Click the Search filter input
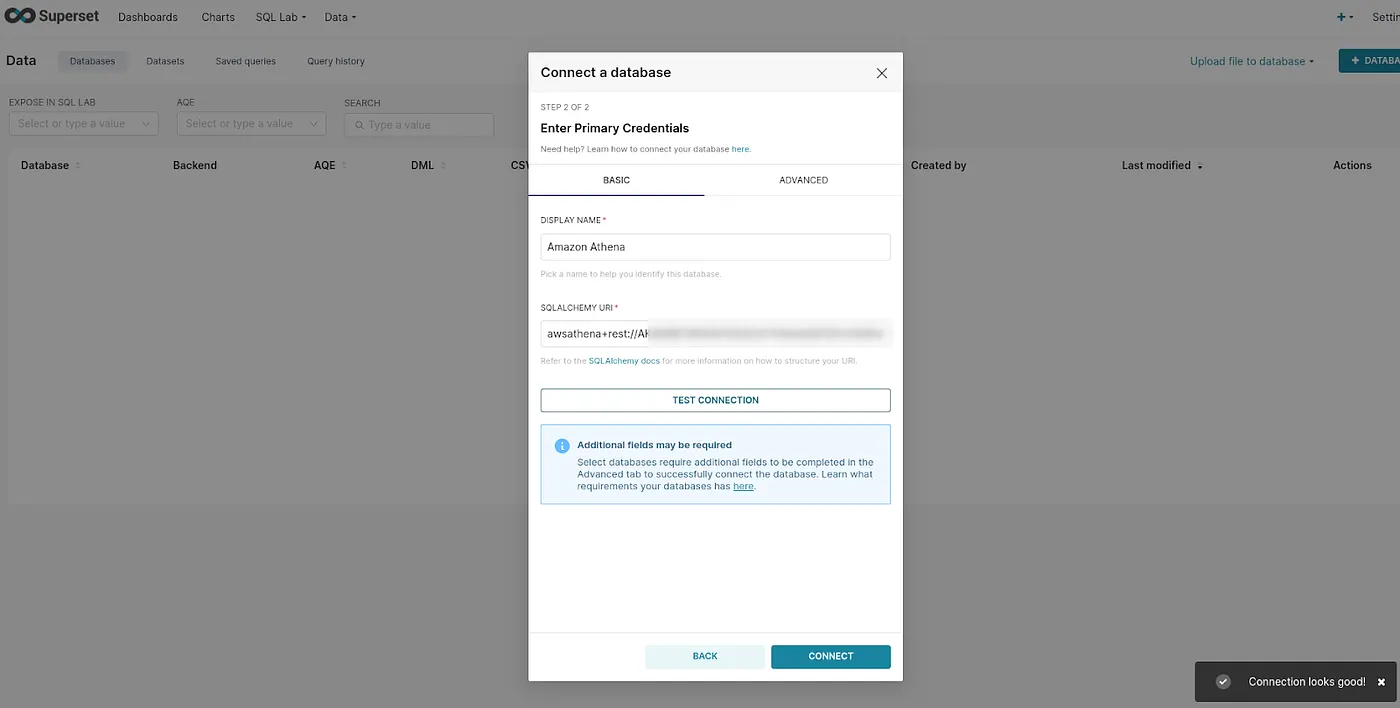1400x708 pixels. [x=419, y=125]
